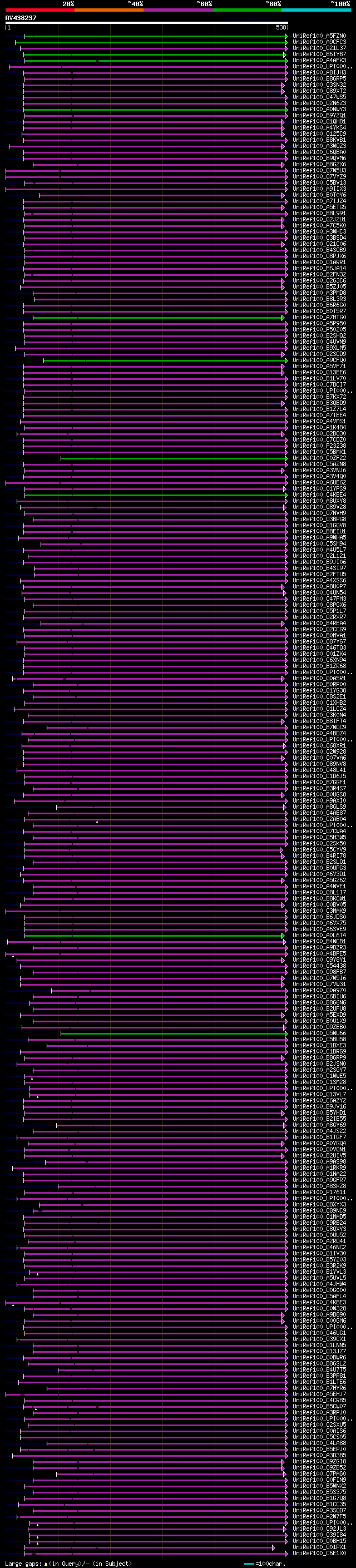Open hit UniRef100_Q21L37
Screen dimensions: 356x1568
[x=319, y=48]
